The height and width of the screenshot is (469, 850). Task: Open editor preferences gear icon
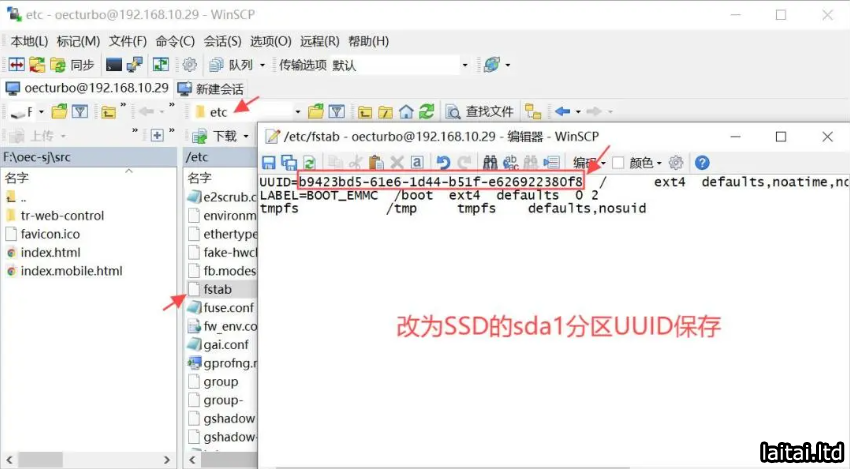676,163
